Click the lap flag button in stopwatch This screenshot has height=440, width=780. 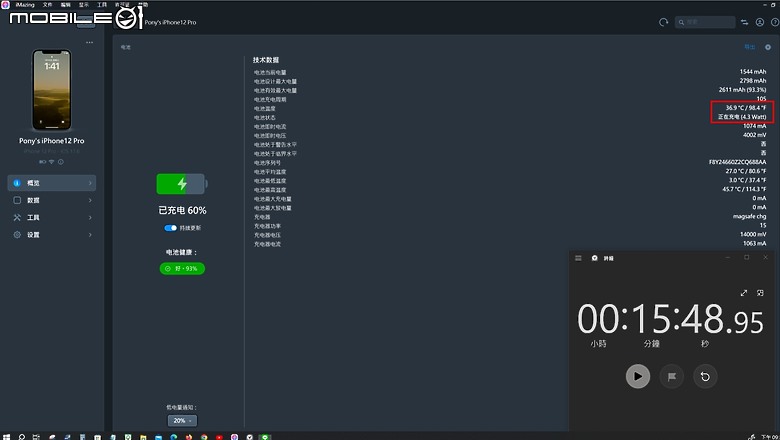point(672,376)
